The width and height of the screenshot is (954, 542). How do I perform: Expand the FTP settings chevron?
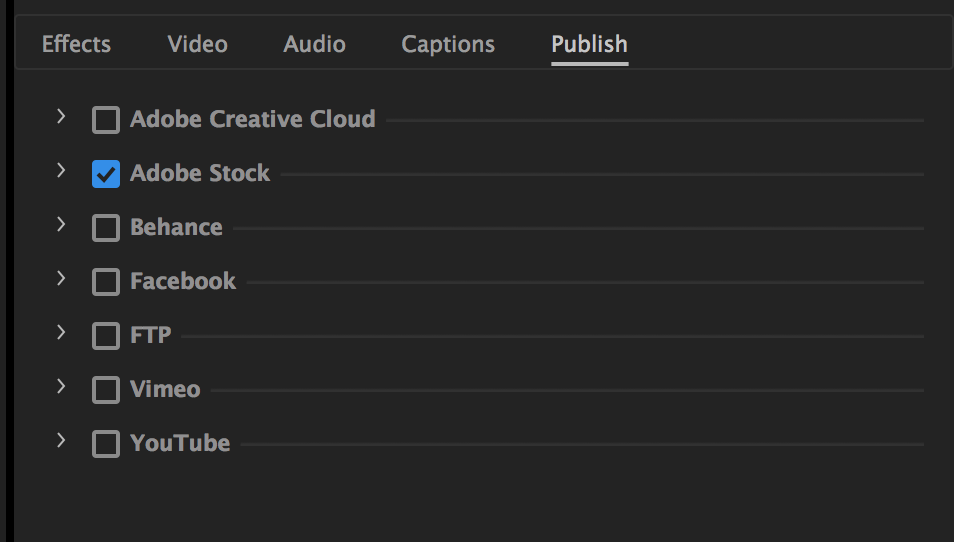[x=61, y=332]
